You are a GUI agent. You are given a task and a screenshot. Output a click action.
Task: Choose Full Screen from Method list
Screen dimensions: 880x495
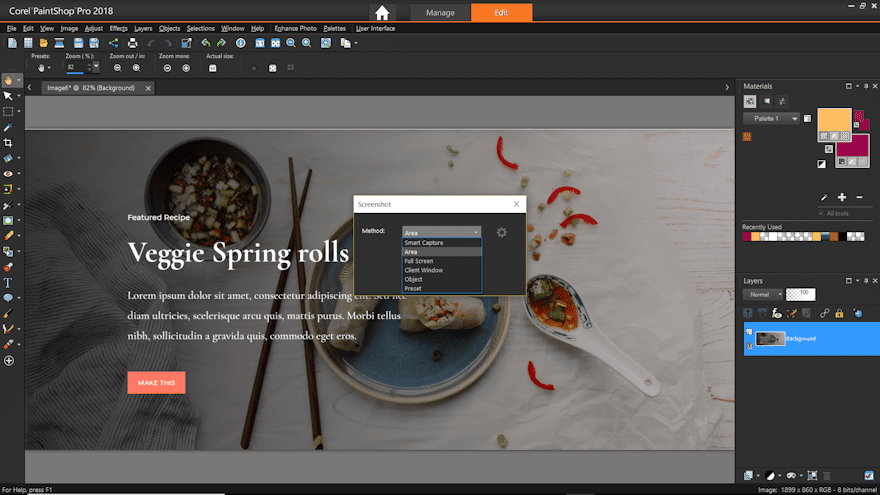click(418, 261)
